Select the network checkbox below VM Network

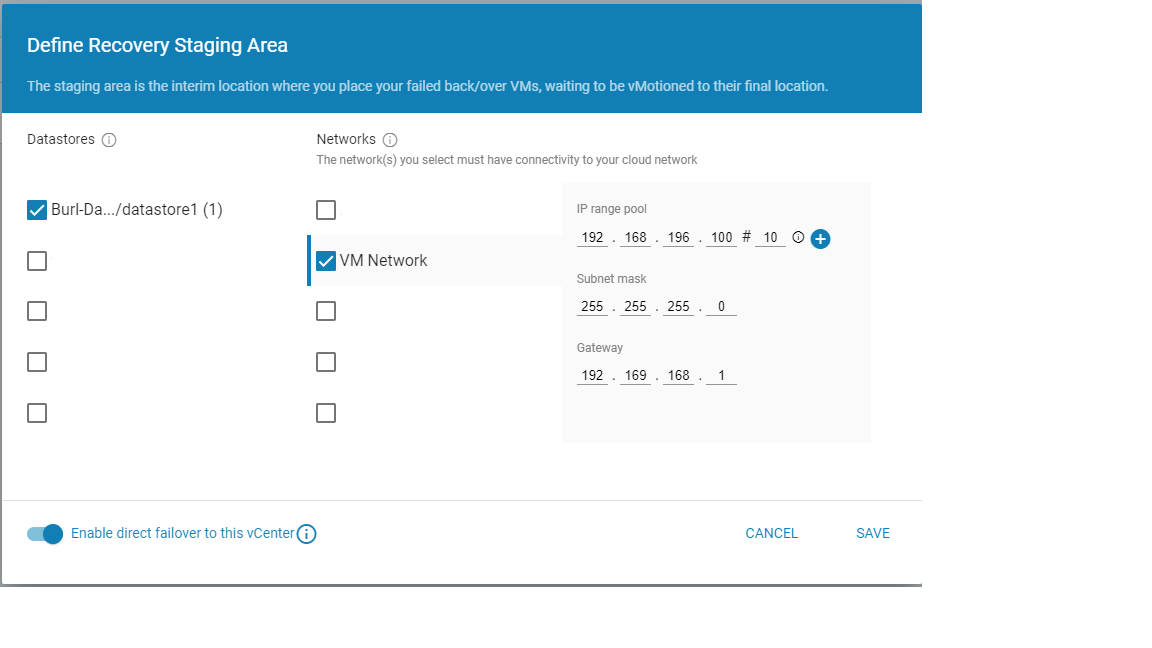click(x=325, y=311)
